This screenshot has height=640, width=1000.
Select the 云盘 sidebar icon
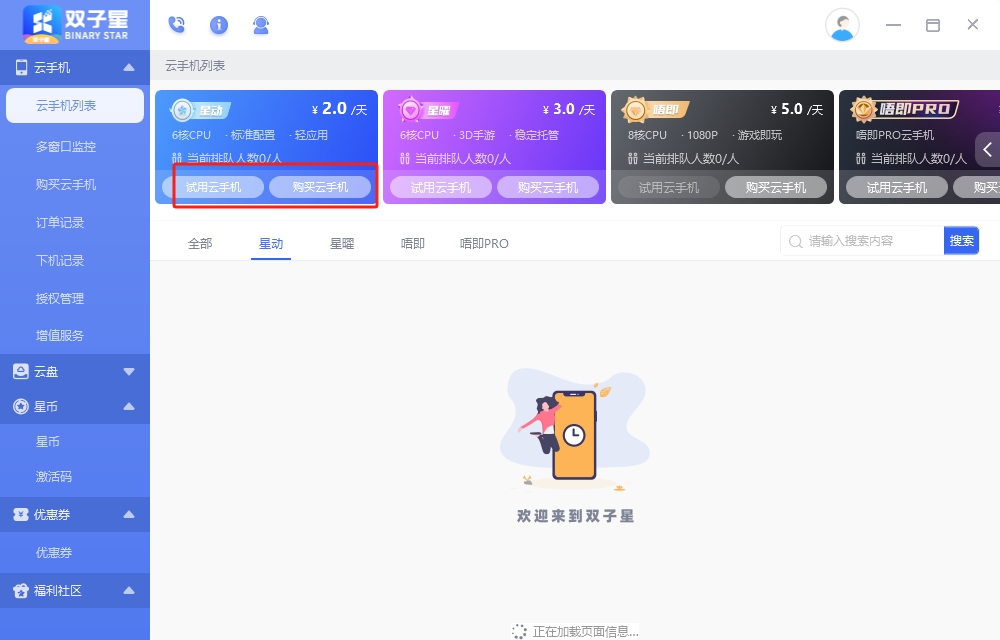[22, 371]
